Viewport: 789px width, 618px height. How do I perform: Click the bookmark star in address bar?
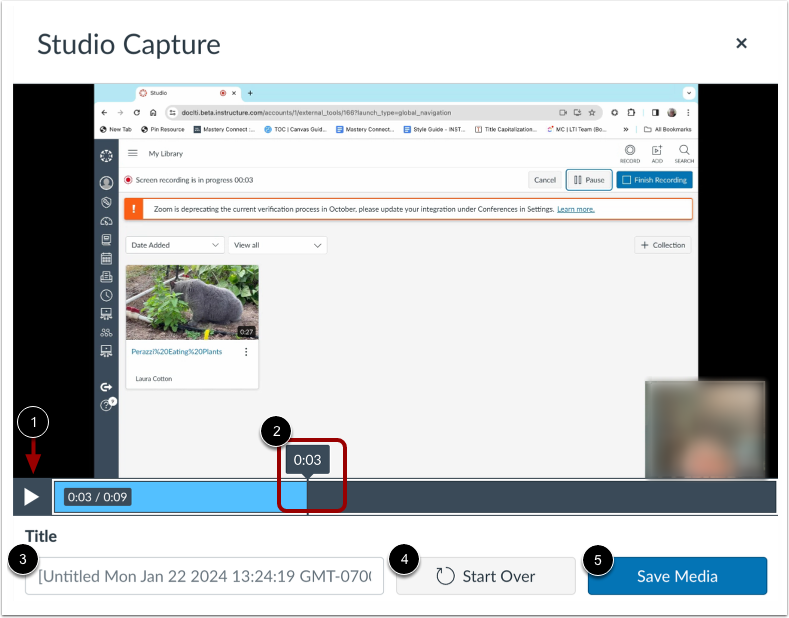[592, 113]
